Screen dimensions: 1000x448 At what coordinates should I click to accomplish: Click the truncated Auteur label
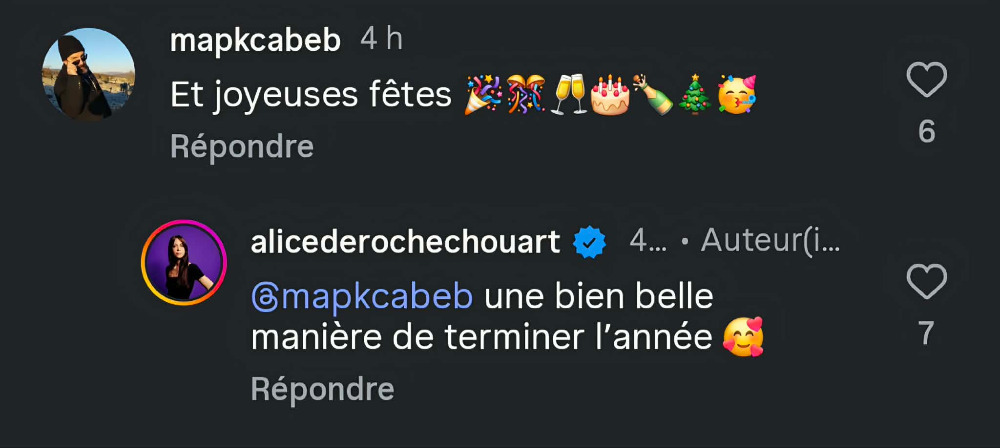[x=771, y=241]
